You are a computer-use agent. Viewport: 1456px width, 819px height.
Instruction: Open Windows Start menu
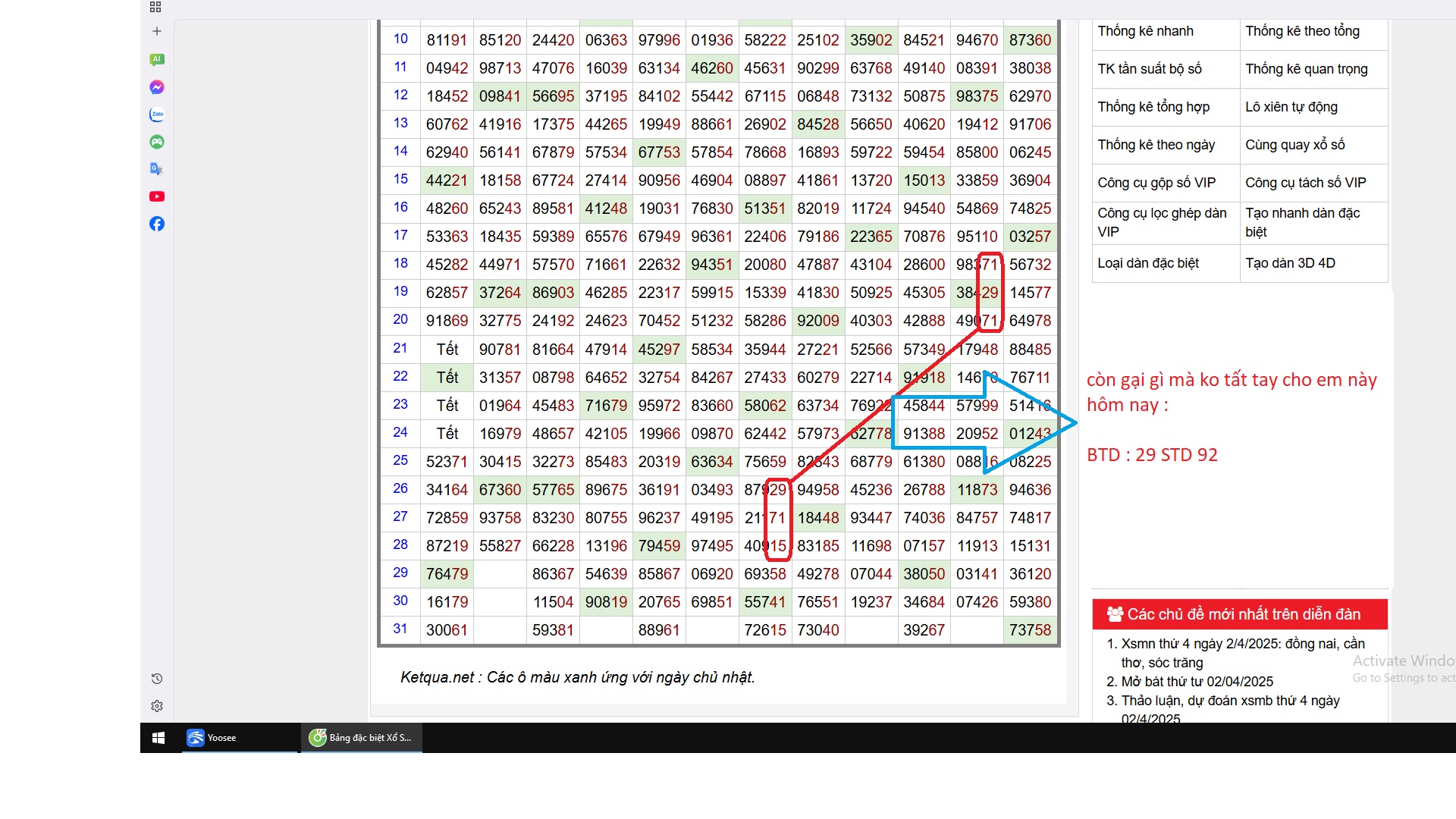158,738
